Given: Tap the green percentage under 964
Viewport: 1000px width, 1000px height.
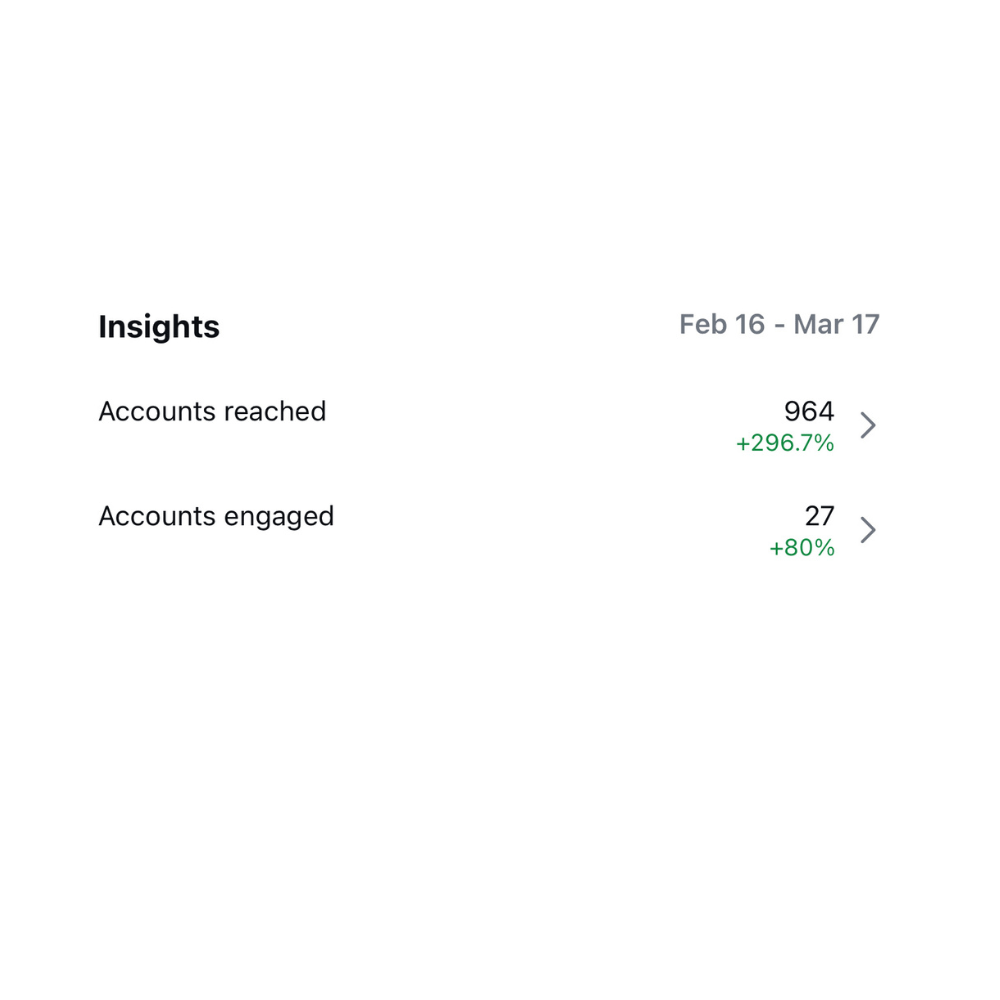Looking at the screenshot, I should pos(785,443).
